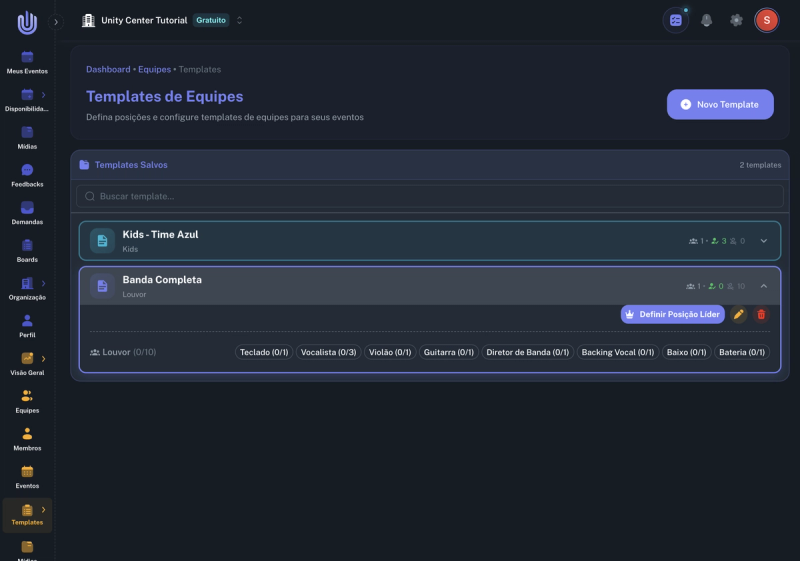Expand the Kids - Time Azul template chevron

[x=763, y=241]
